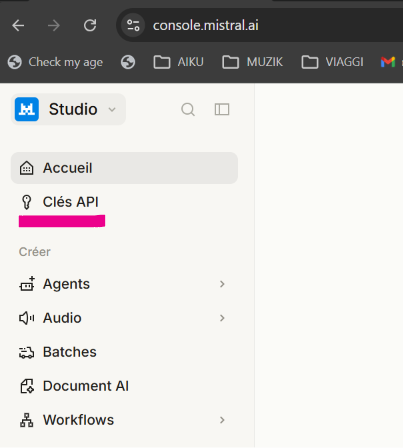The height and width of the screenshot is (448, 403).
Task: Open the MUZIK bookmarks folder
Action: point(253,62)
